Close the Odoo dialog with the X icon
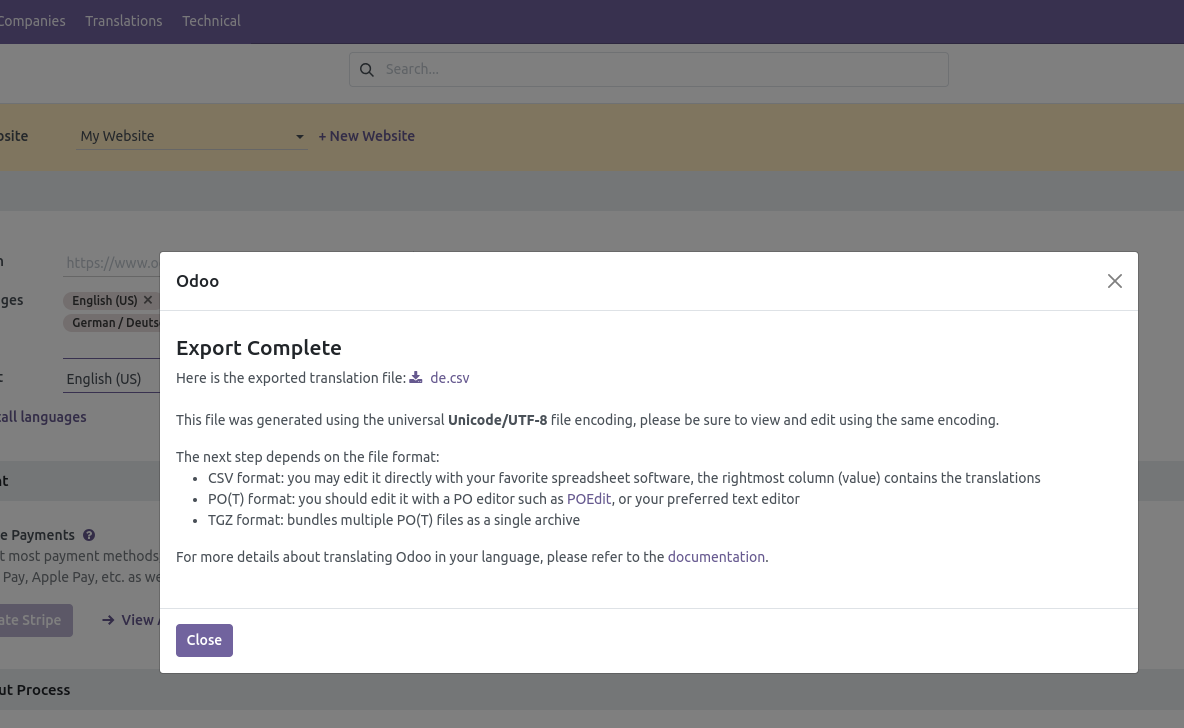Screen dimensions: 1184x728 1115,281
